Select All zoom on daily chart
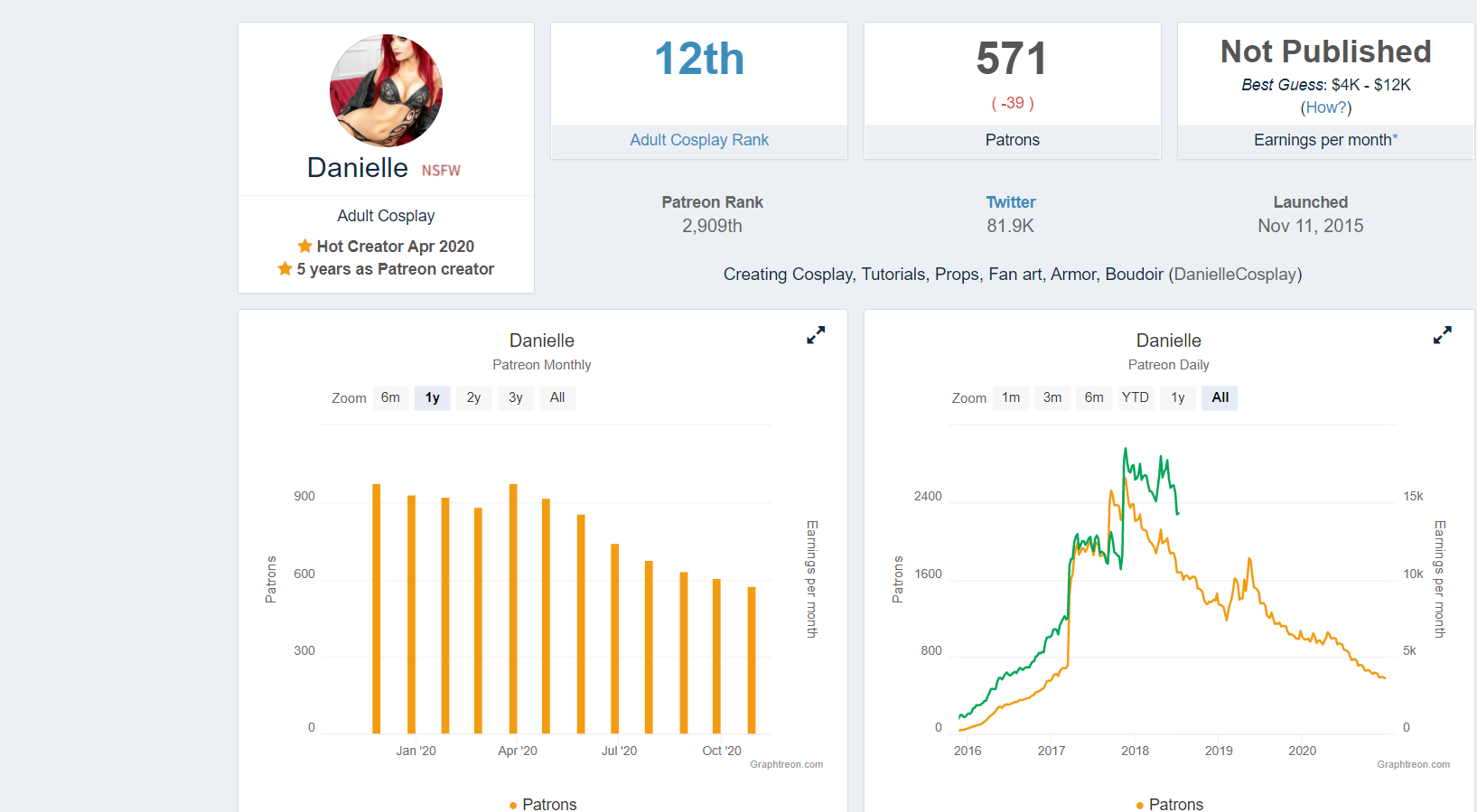Viewport: 1477px width, 812px height. pos(1220,397)
